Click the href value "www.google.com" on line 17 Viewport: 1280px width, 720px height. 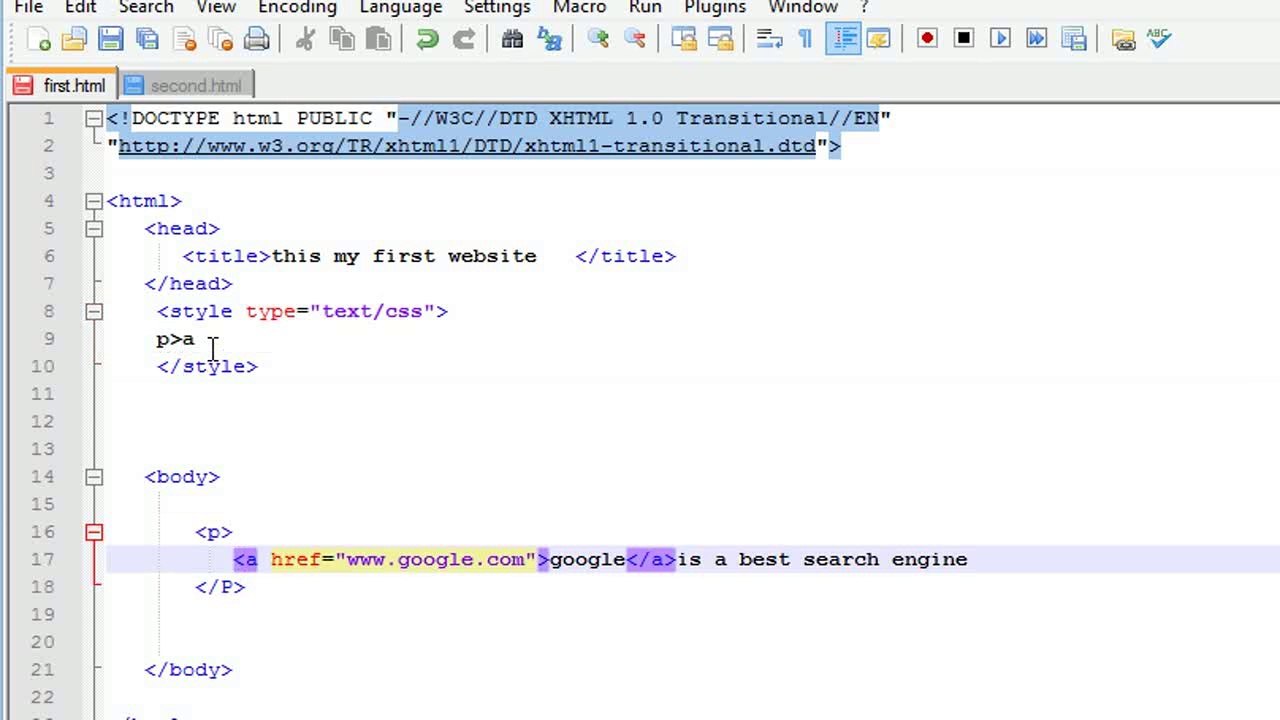click(x=436, y=560)
